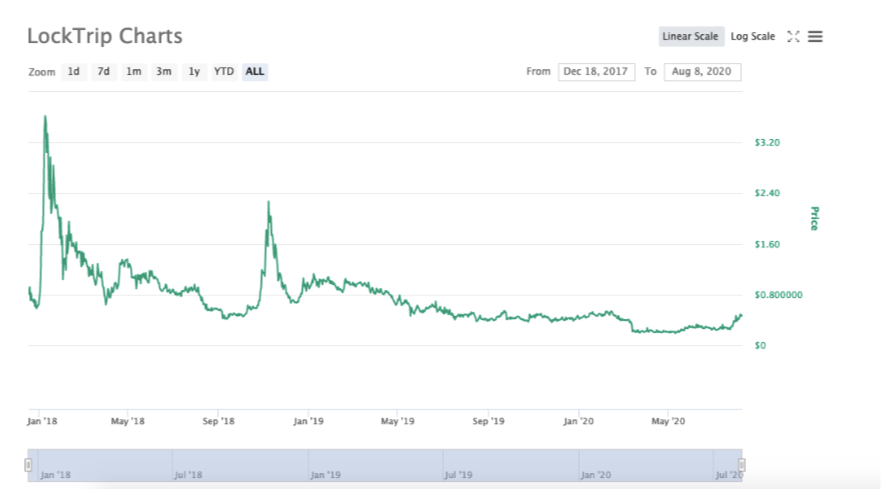The image size is (896, 502).
Task: Switch chart to Log Scale
Action: [753, 36]
